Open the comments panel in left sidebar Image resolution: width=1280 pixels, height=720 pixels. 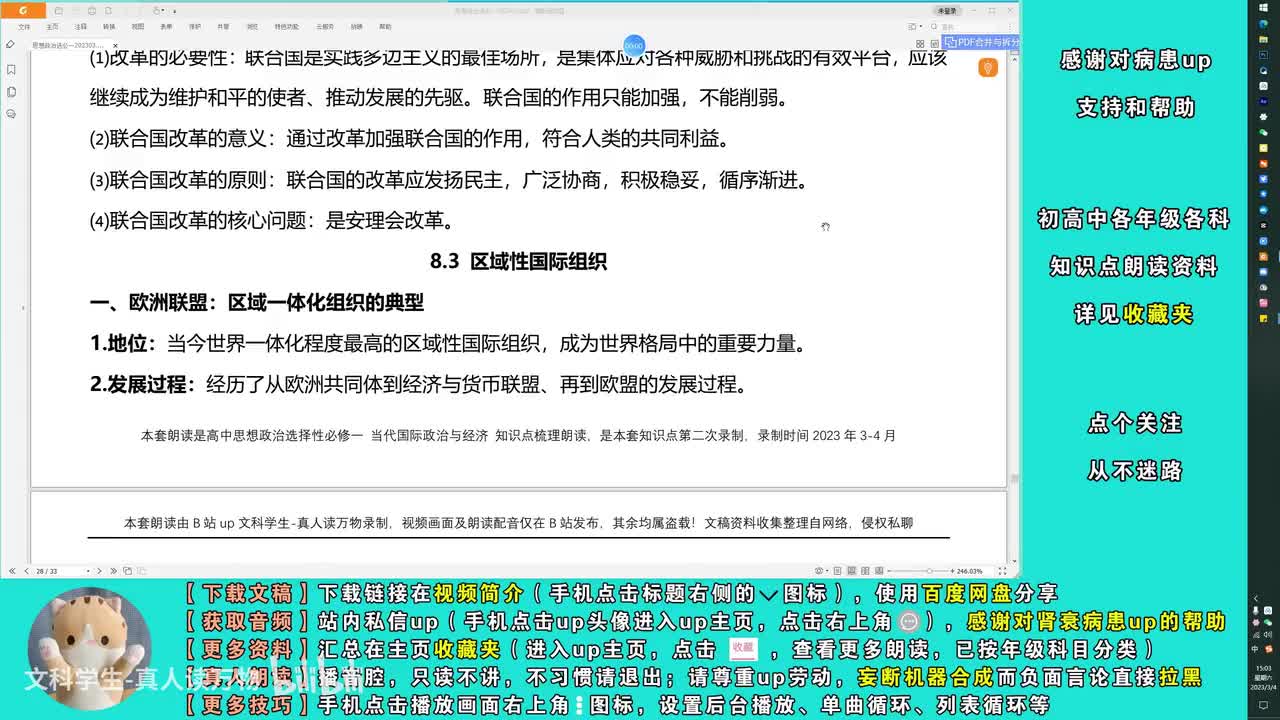11,114
